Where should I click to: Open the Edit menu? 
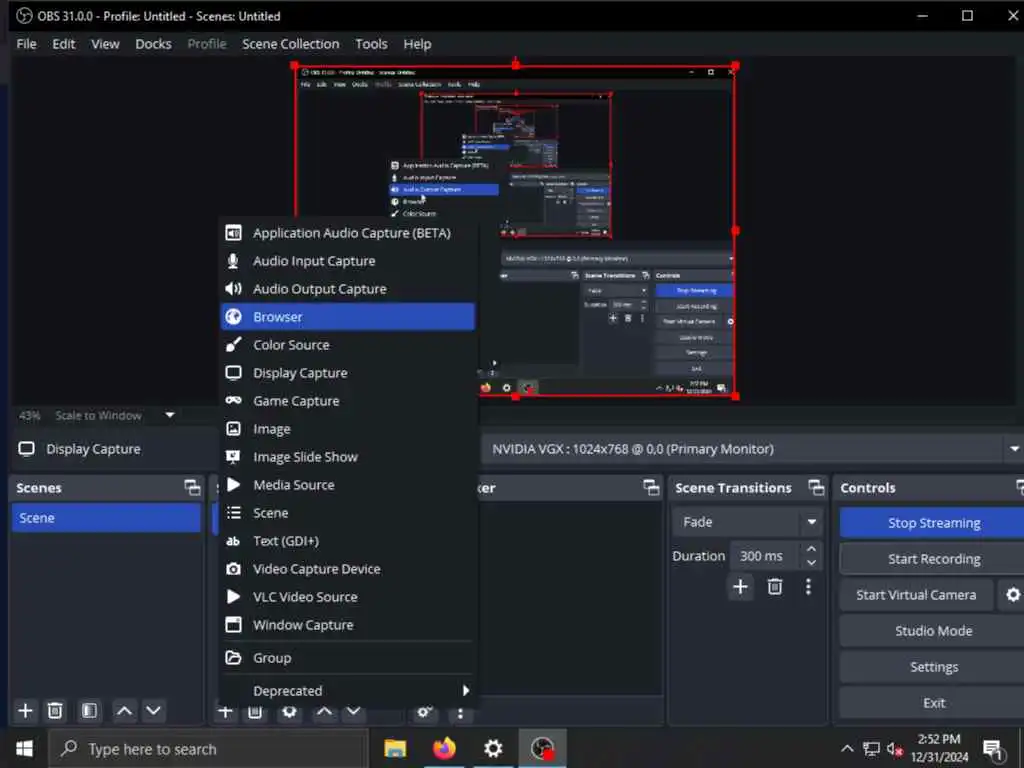point(63,44)
